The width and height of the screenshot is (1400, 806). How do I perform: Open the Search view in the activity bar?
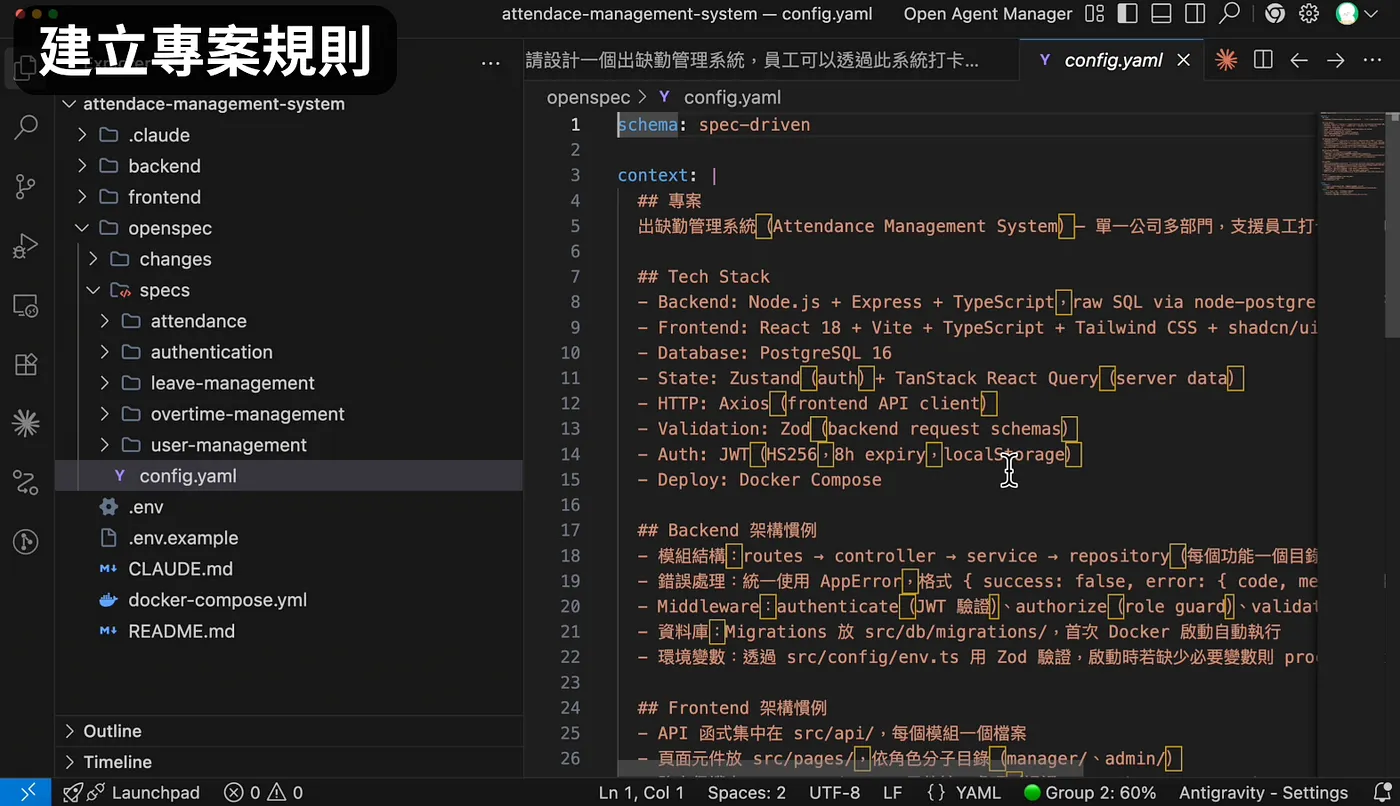click(x=26, y=127)
